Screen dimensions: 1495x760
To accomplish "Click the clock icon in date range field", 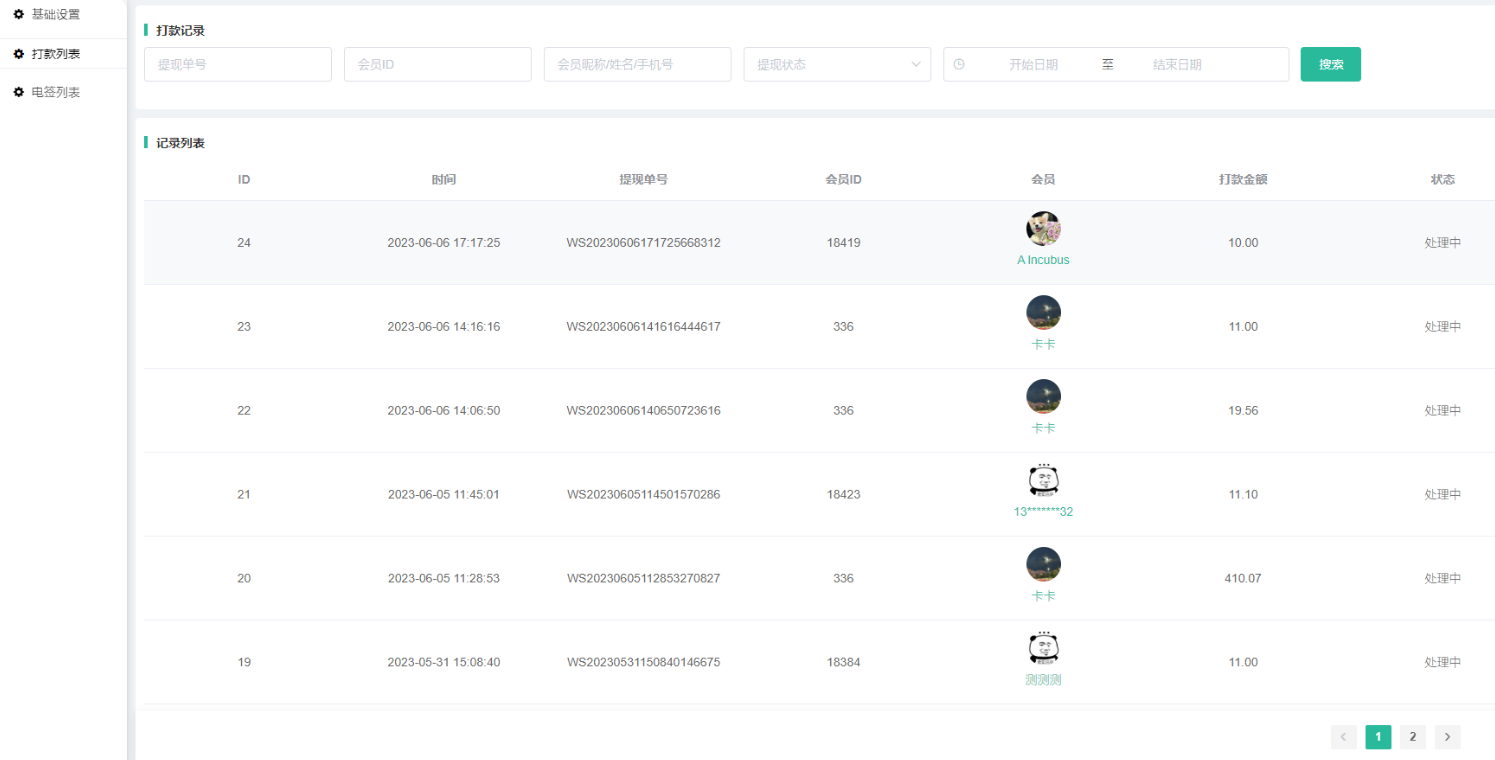I will point(959,64).
